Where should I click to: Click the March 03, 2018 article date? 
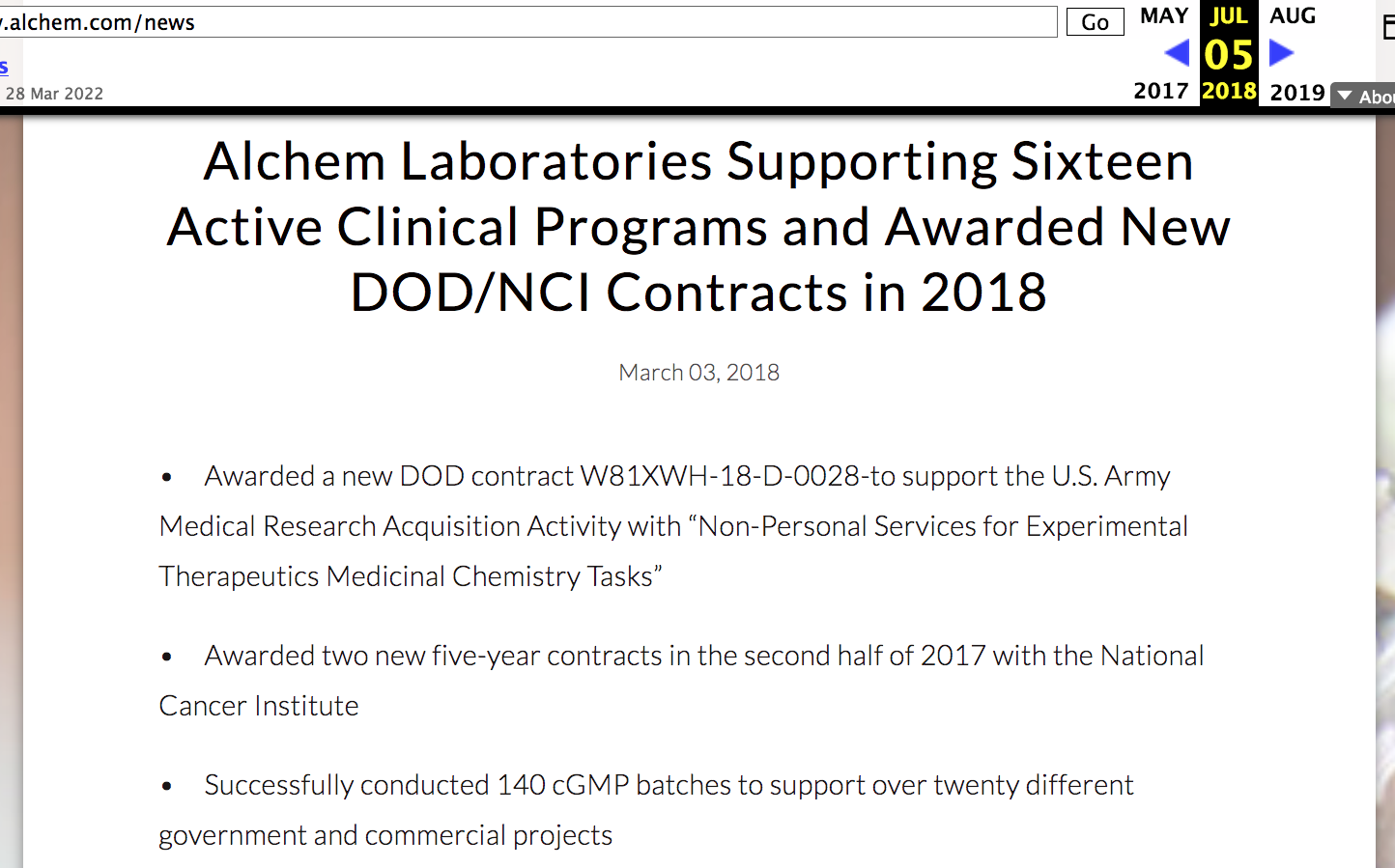point(698,373)
